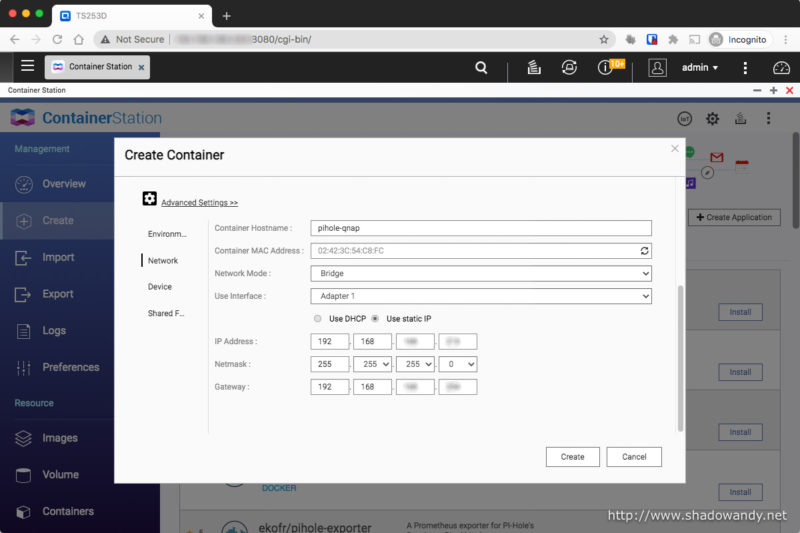Open the QNAP hamburger main menu
The height and width of the screenshot is (533, 800).
pyautogui.click(x=27, y=67)
